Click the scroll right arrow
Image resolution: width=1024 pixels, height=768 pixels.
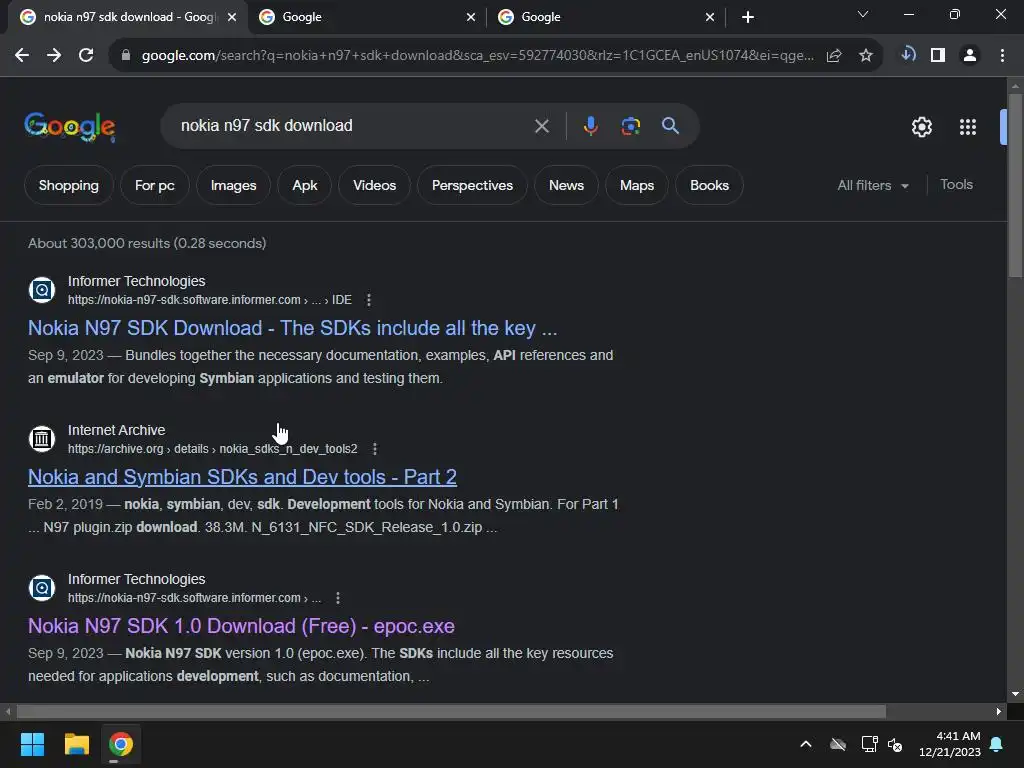(x=999, y=711)
